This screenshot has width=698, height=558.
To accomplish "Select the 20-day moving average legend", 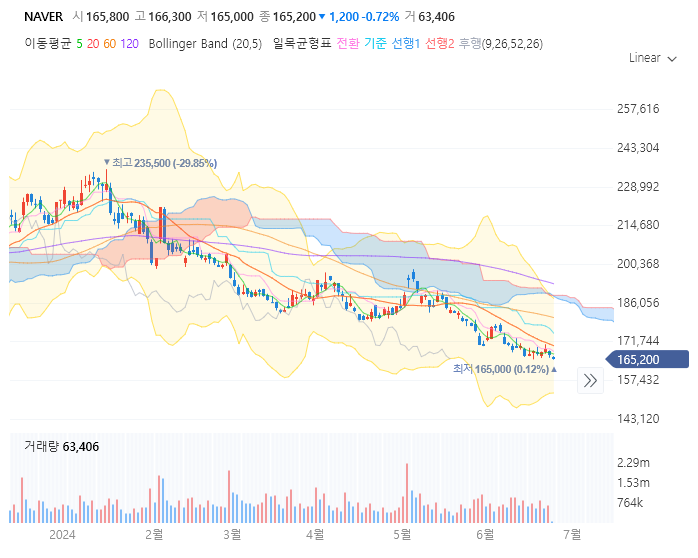I will click(x=93, y=44).
